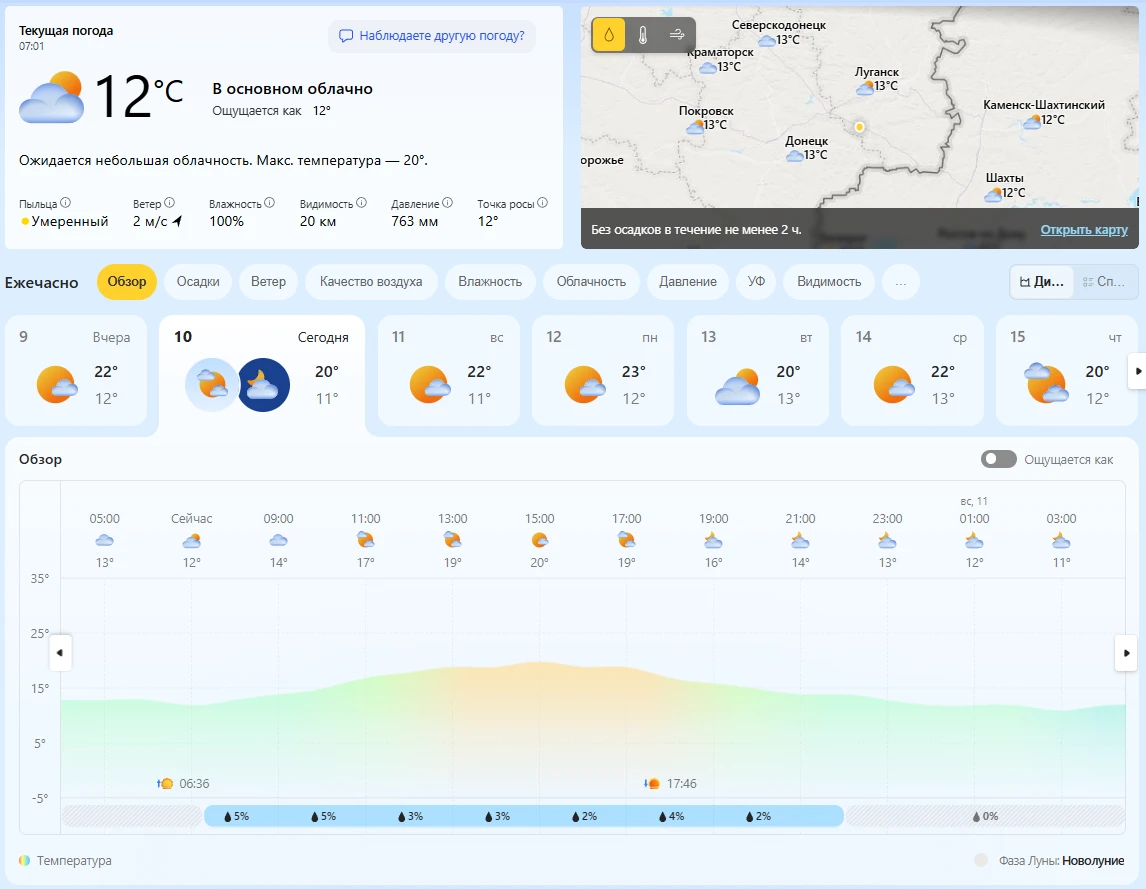This screenshot has height=889, width=1146.
Task: Select the Обзор tab
Action: coord(126,282)
